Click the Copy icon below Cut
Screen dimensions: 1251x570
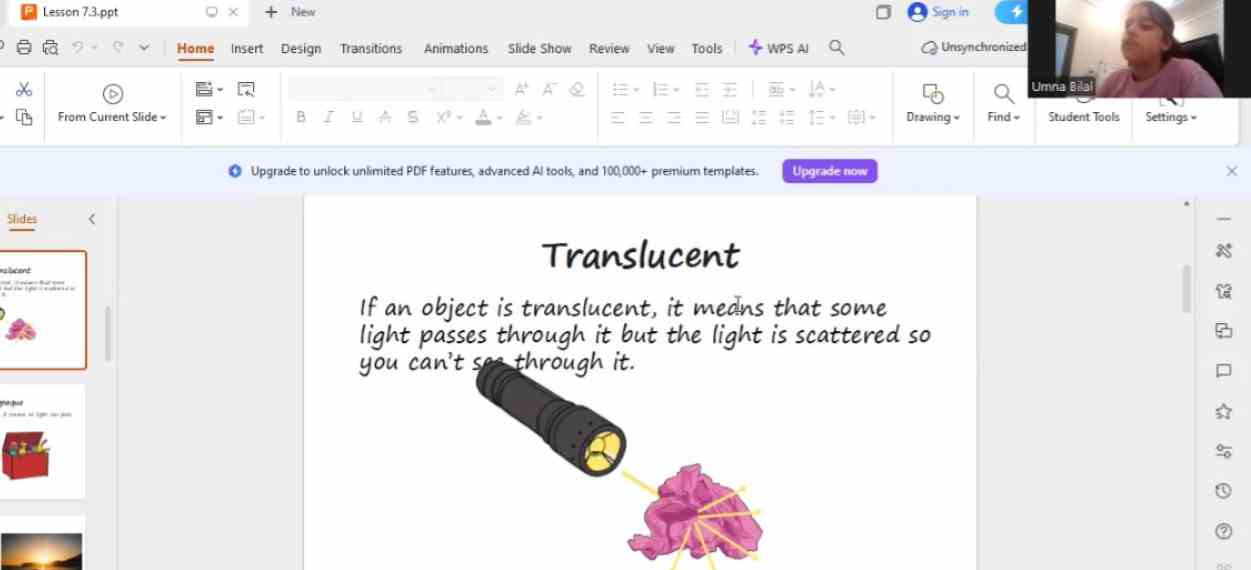[24, 118]
